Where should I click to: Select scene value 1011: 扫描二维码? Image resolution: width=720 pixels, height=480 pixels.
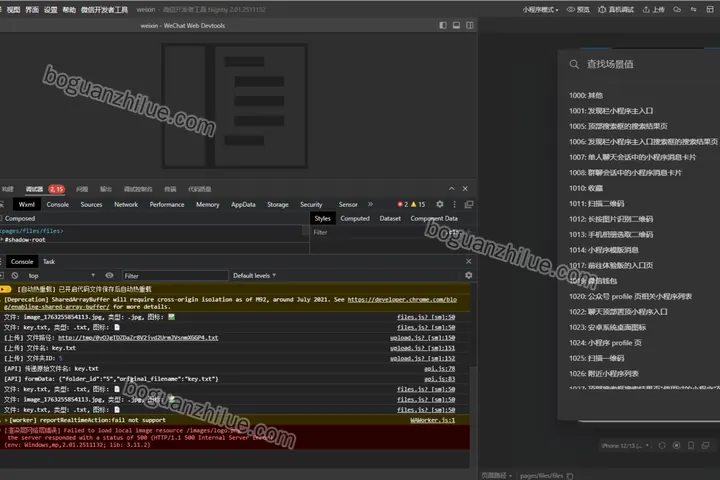pyautogui.click(x=596, y=203)
